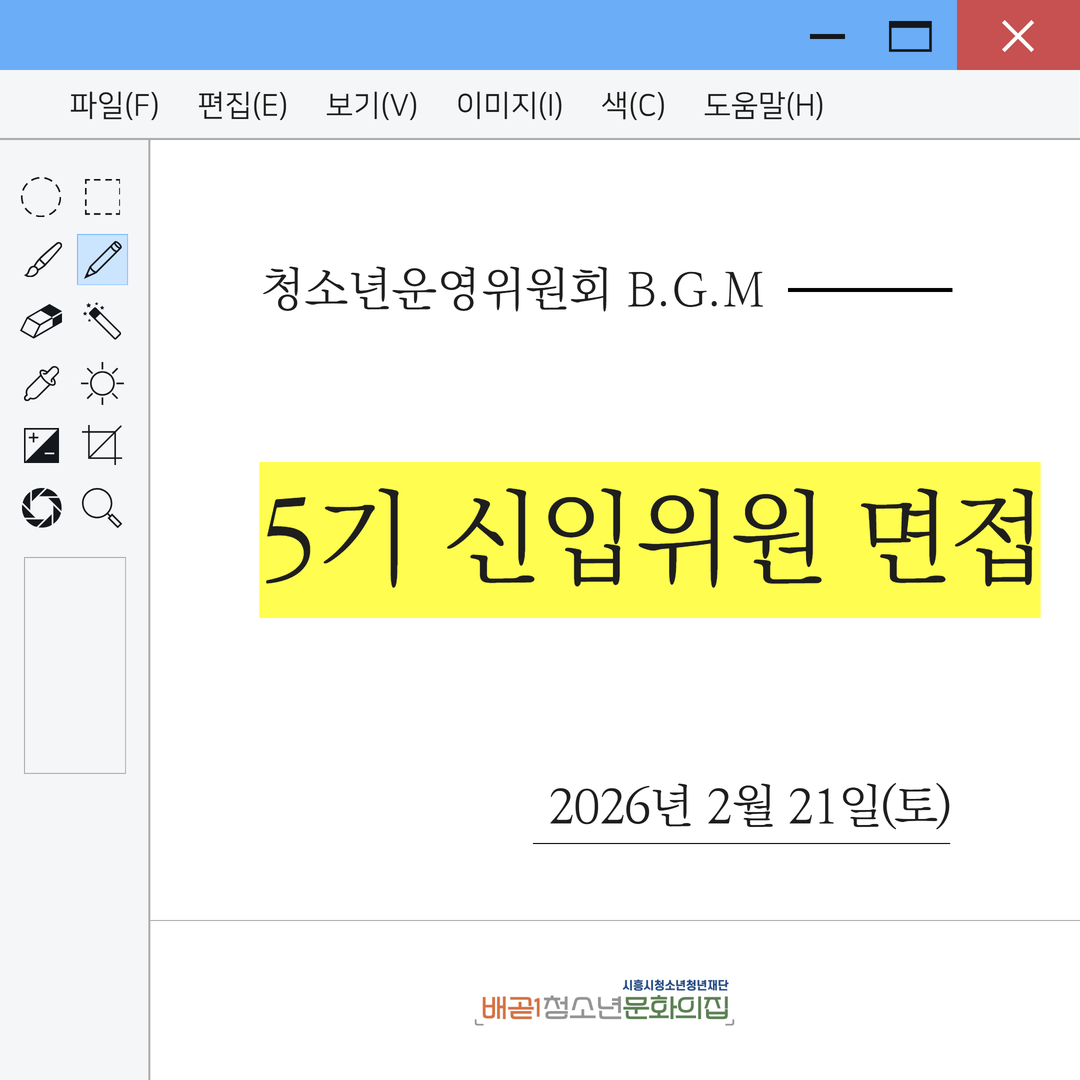The width and height of the screenshot is (1080, 1080).
Task: Select the eyedropper color picker tool
Action: click(42, 384)
